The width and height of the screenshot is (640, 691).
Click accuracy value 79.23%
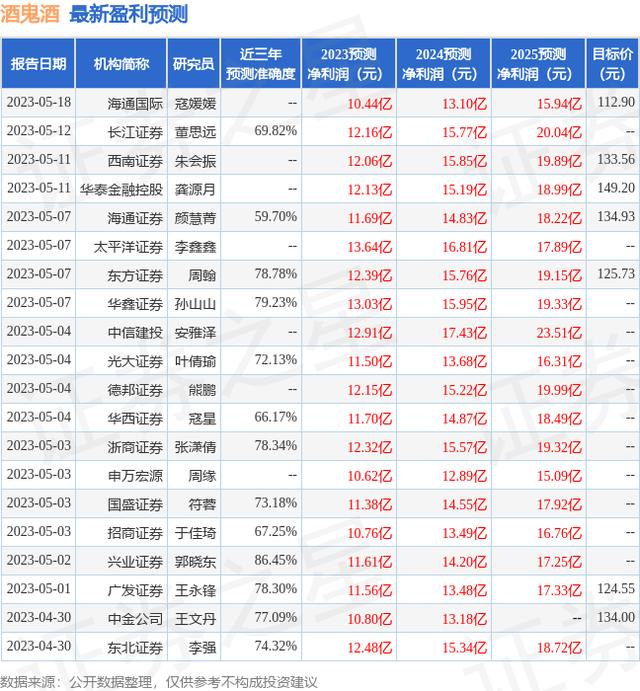click(x=275, y=303)
